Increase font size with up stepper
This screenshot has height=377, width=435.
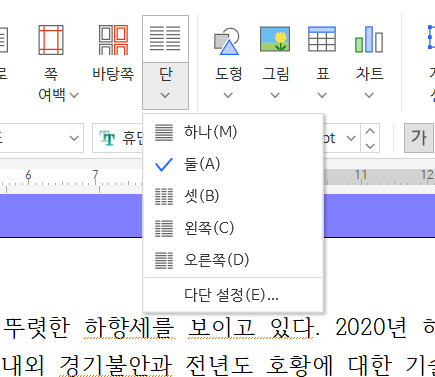pyautogui.click(x=370, y=131)
